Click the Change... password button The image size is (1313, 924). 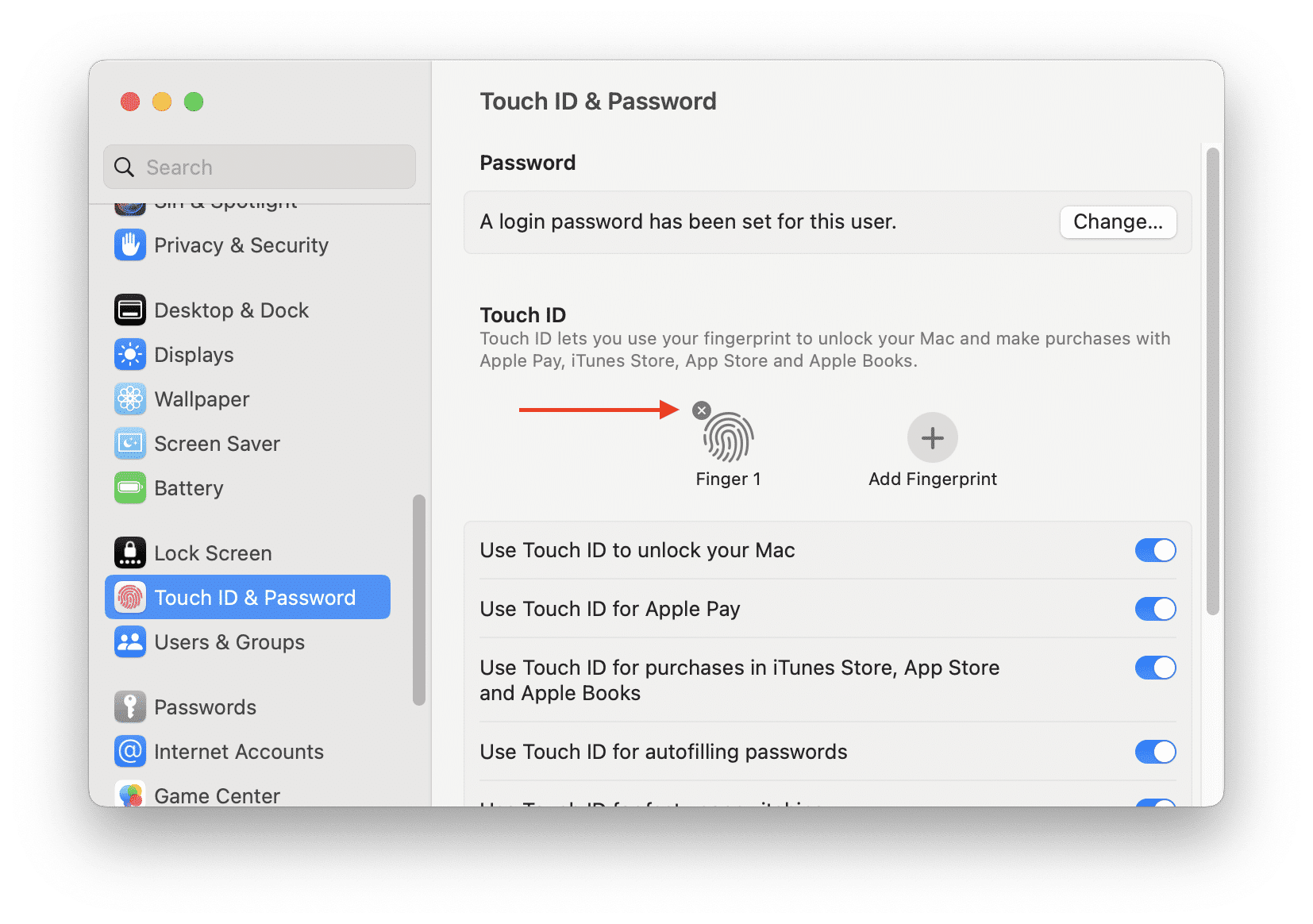(x=1118, y=221)
